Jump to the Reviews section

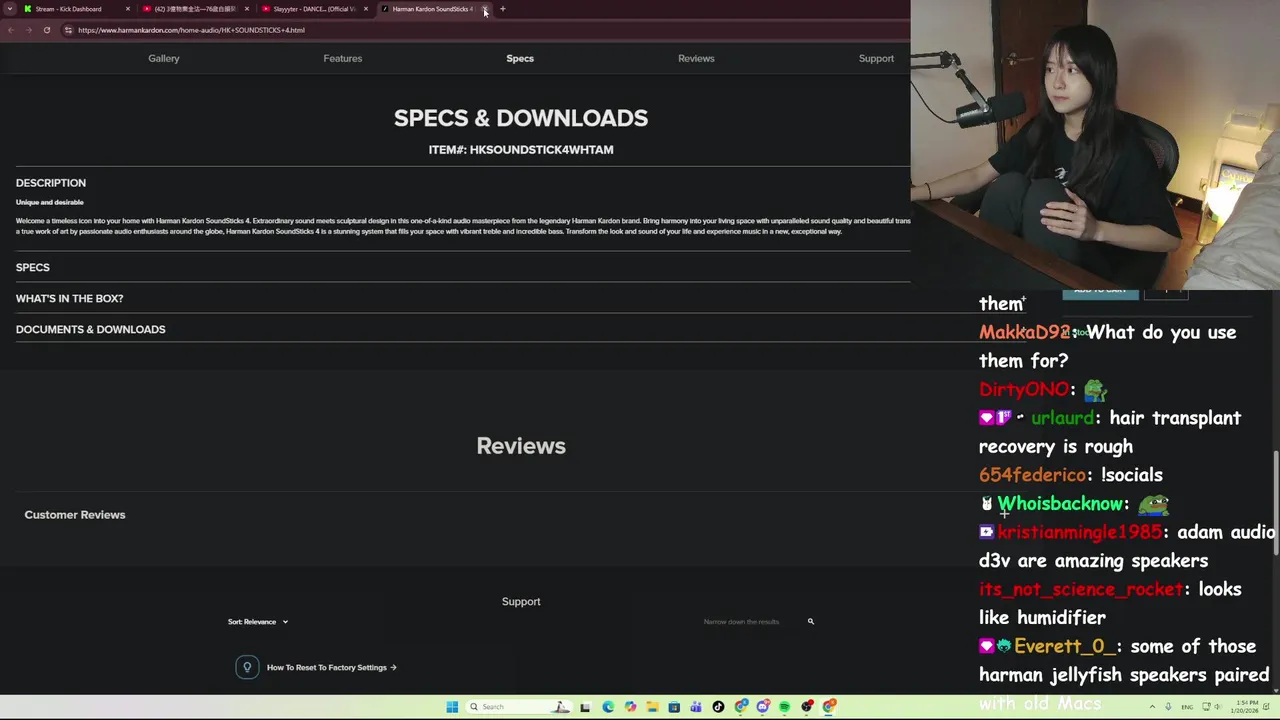point(696,58)
